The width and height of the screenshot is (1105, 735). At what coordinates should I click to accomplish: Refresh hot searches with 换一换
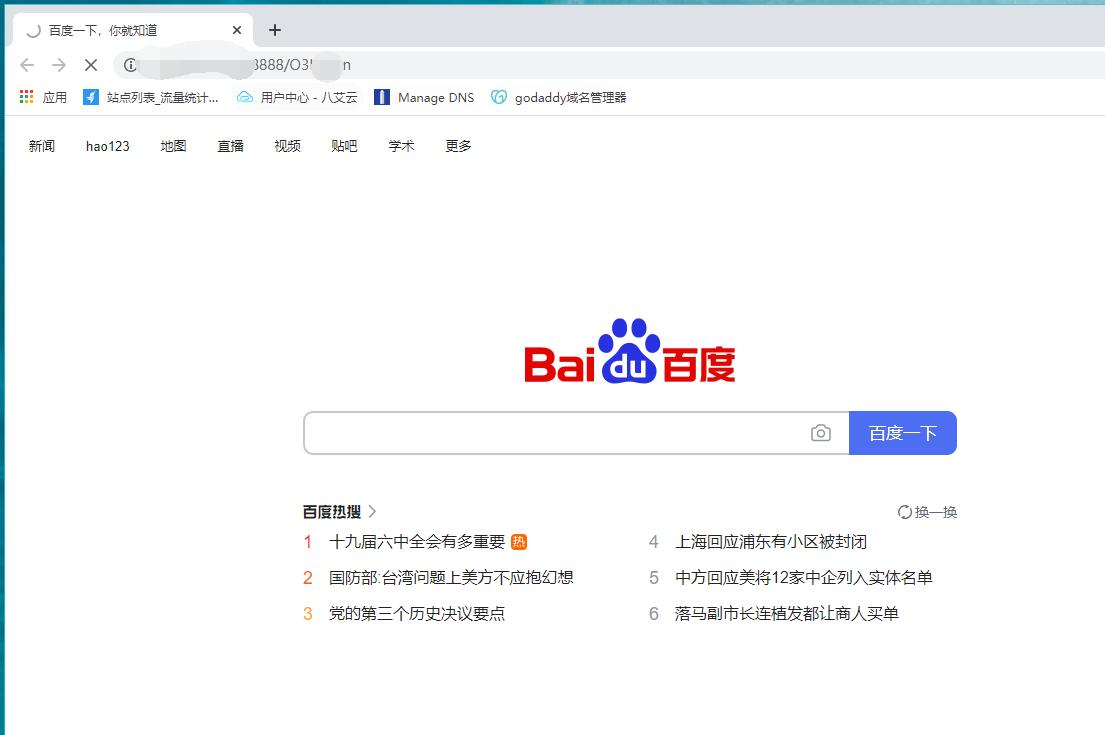tap(927, 512)
